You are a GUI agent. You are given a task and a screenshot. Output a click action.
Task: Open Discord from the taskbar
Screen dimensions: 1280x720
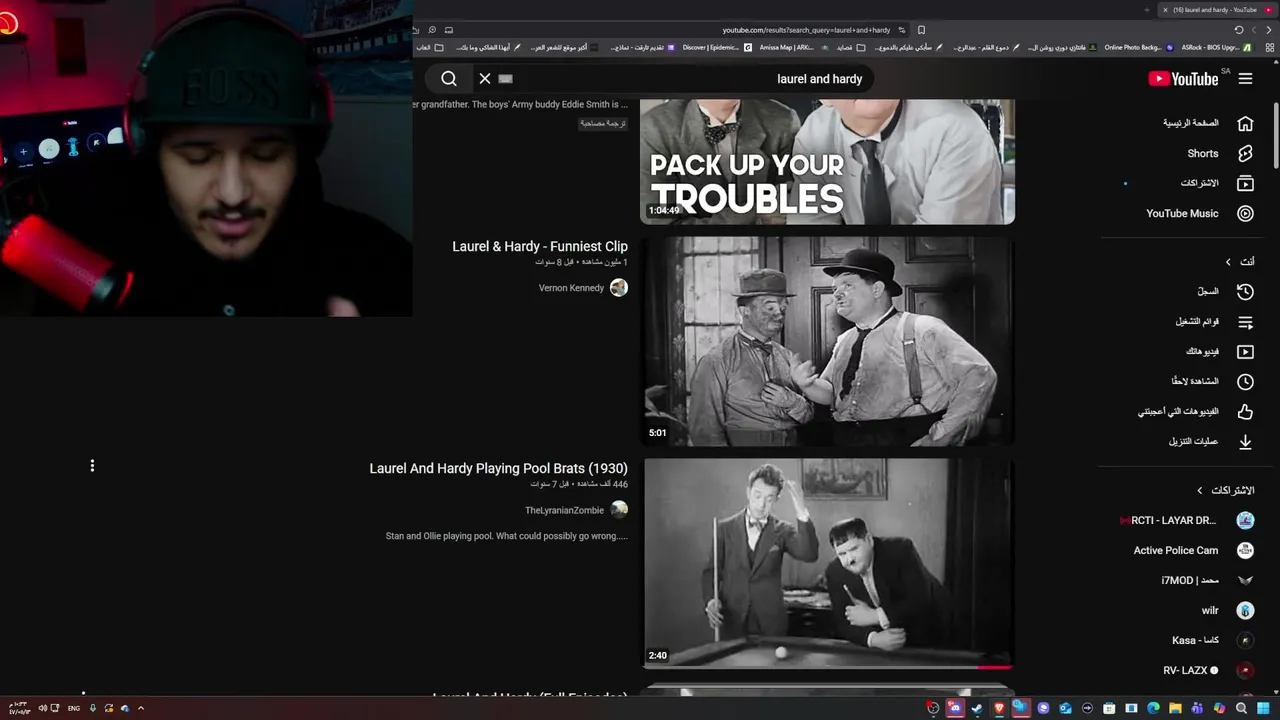coord(955,708)
